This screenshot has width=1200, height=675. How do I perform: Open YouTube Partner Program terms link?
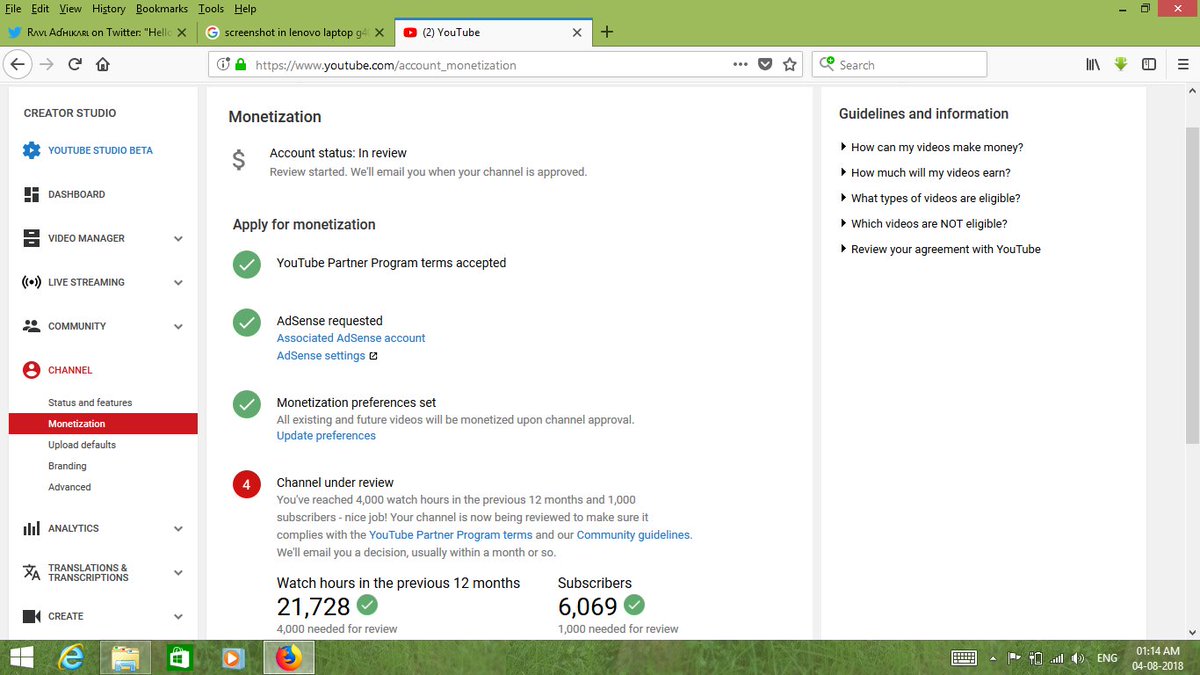click(451, 535)
